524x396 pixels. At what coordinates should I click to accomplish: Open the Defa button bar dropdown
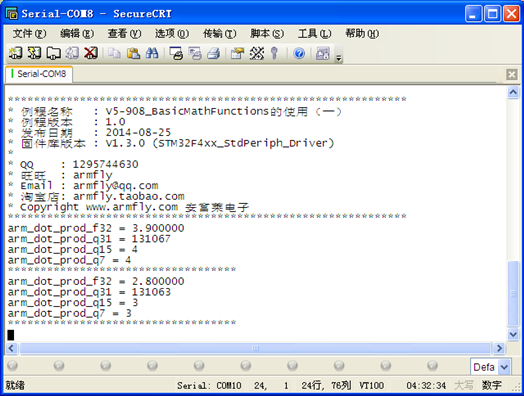click(x=504, y=367)
